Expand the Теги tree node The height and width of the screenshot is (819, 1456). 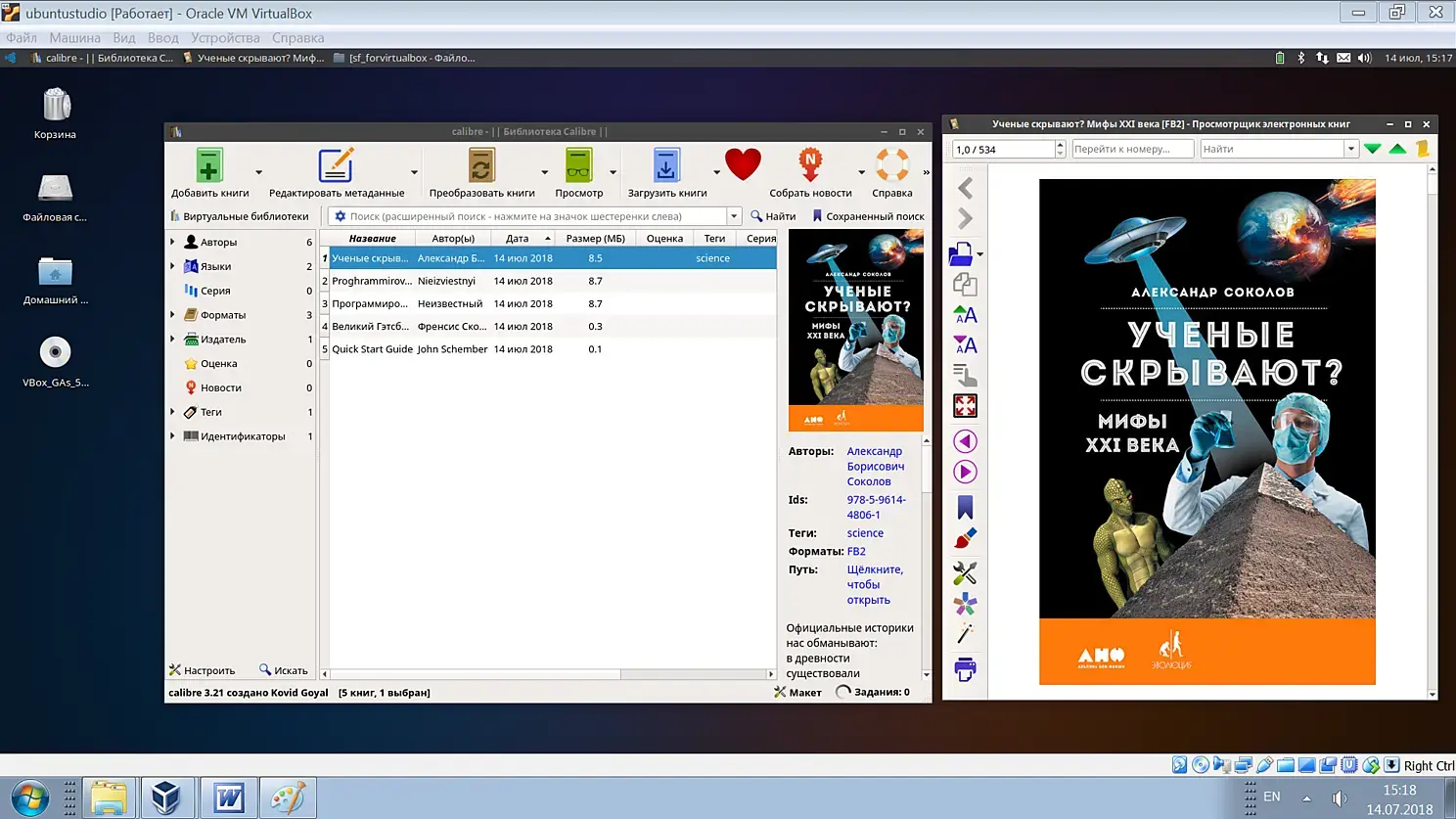pos(172,412)
